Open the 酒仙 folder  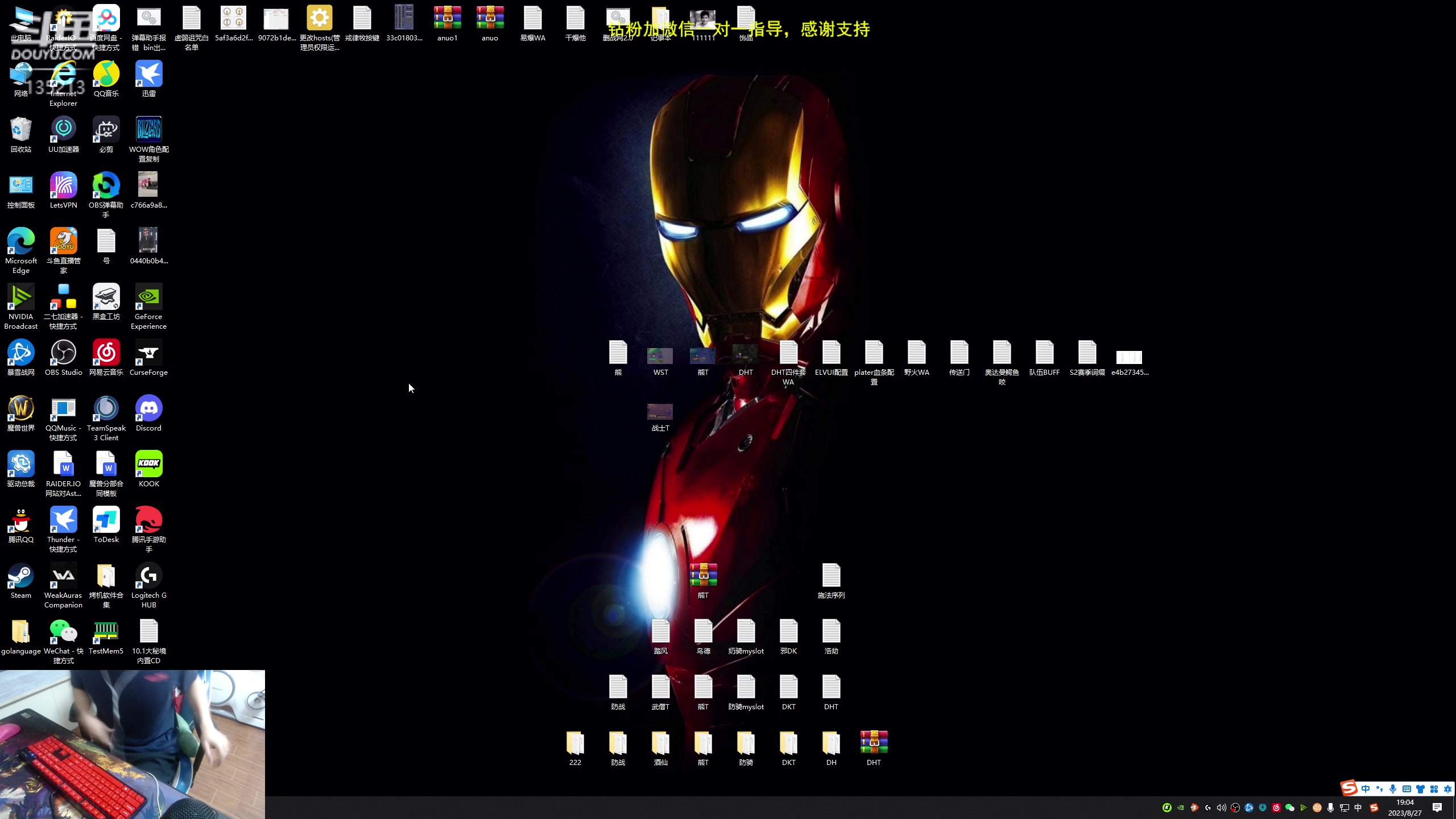click(660, 748)
